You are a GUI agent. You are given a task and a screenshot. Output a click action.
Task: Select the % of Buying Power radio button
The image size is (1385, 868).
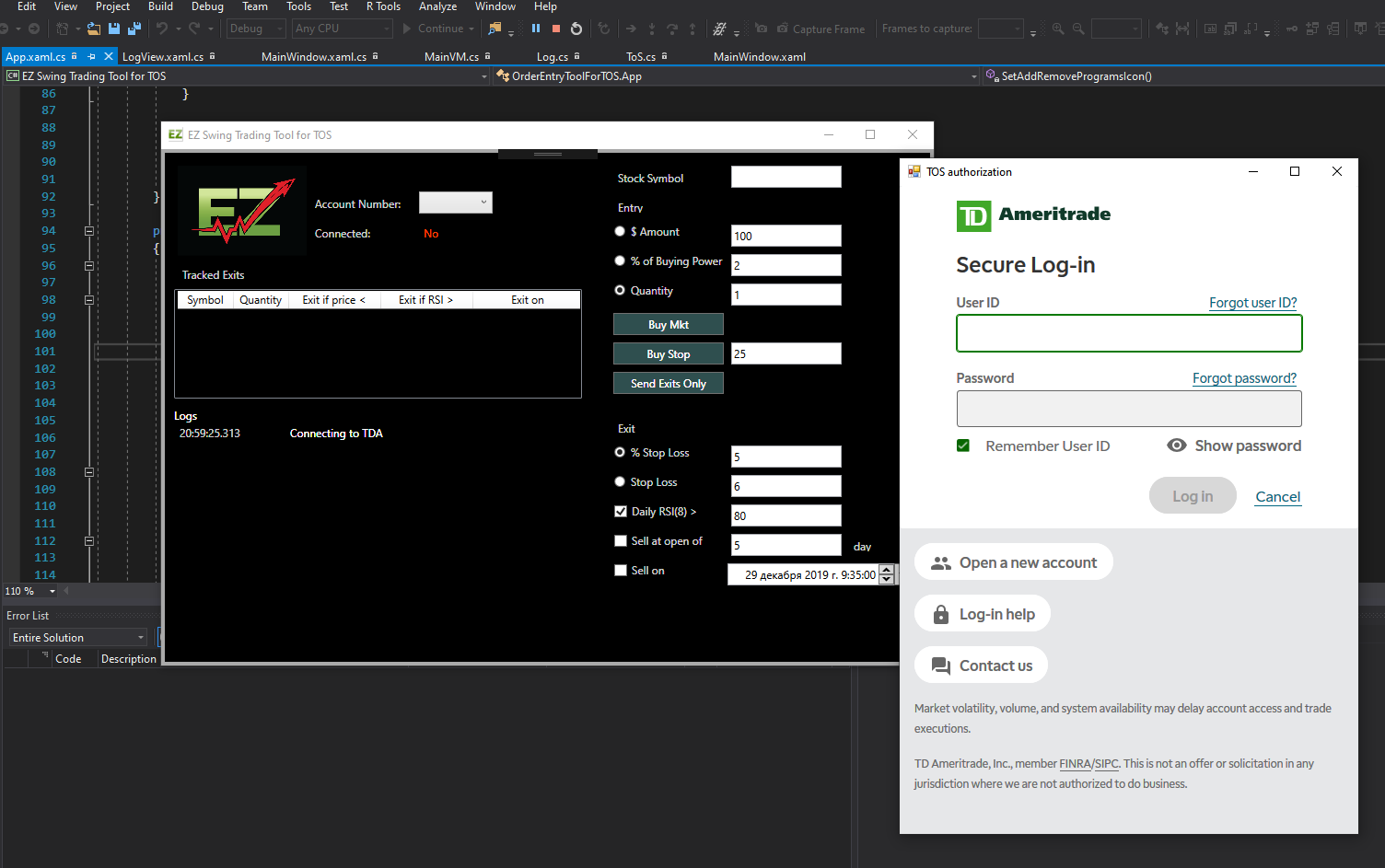click(620, 260)
